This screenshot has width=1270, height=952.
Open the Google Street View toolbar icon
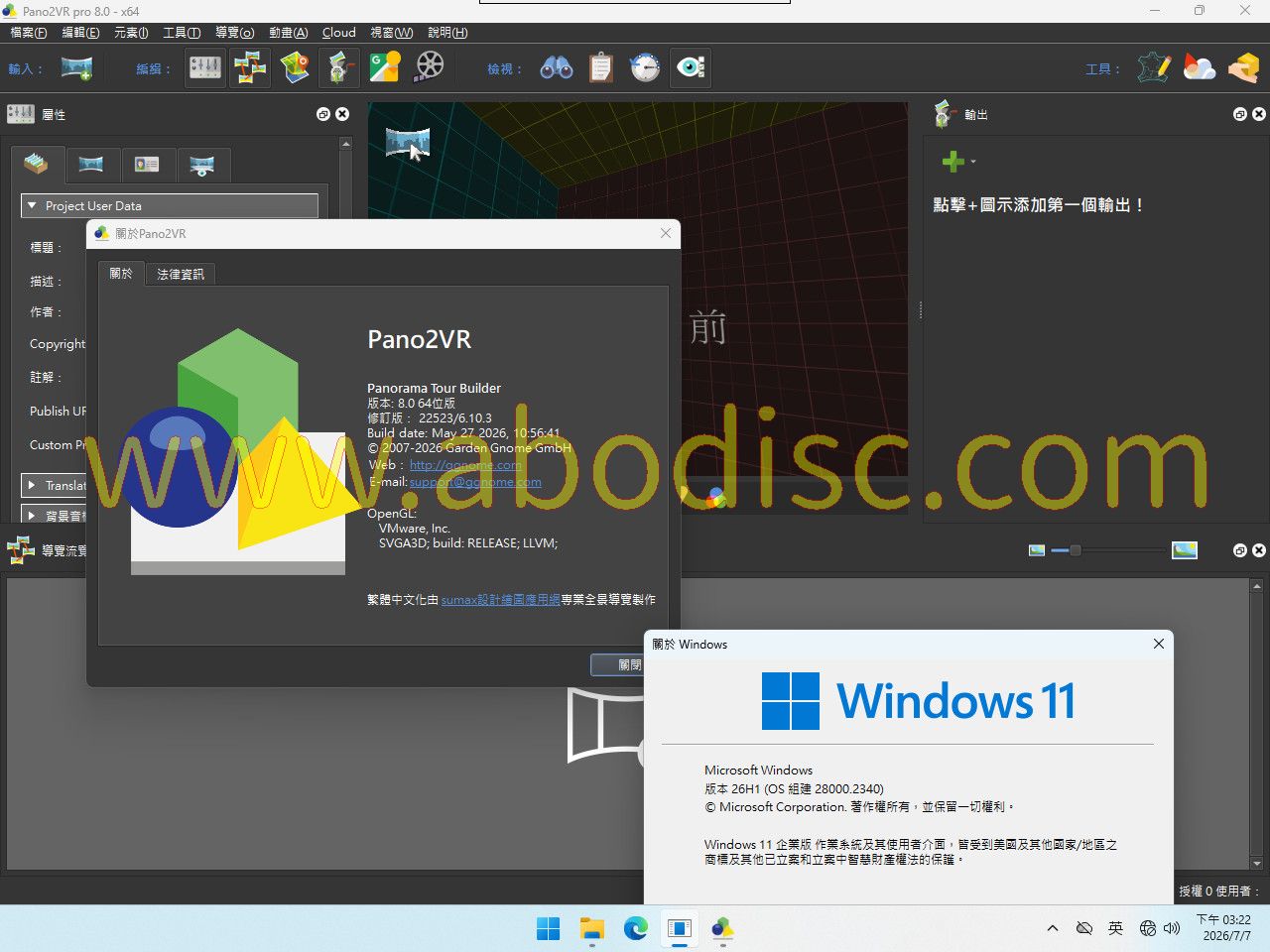point(384,68)
